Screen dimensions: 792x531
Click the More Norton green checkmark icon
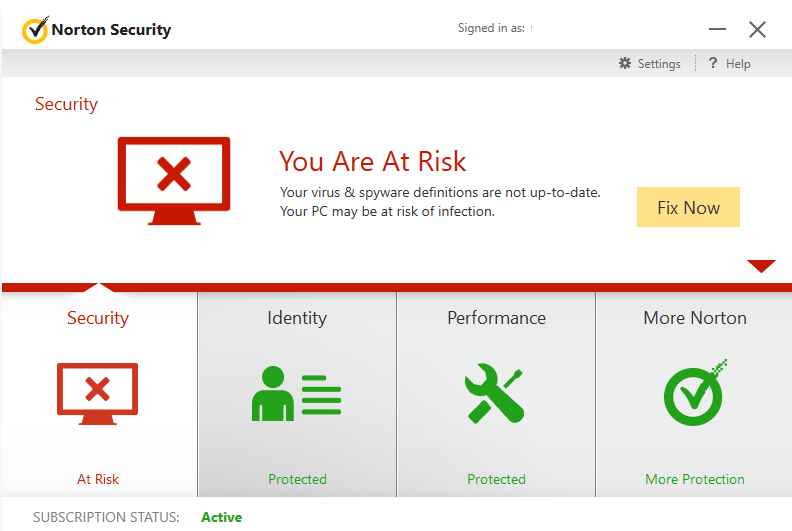[x=694, y=393]
